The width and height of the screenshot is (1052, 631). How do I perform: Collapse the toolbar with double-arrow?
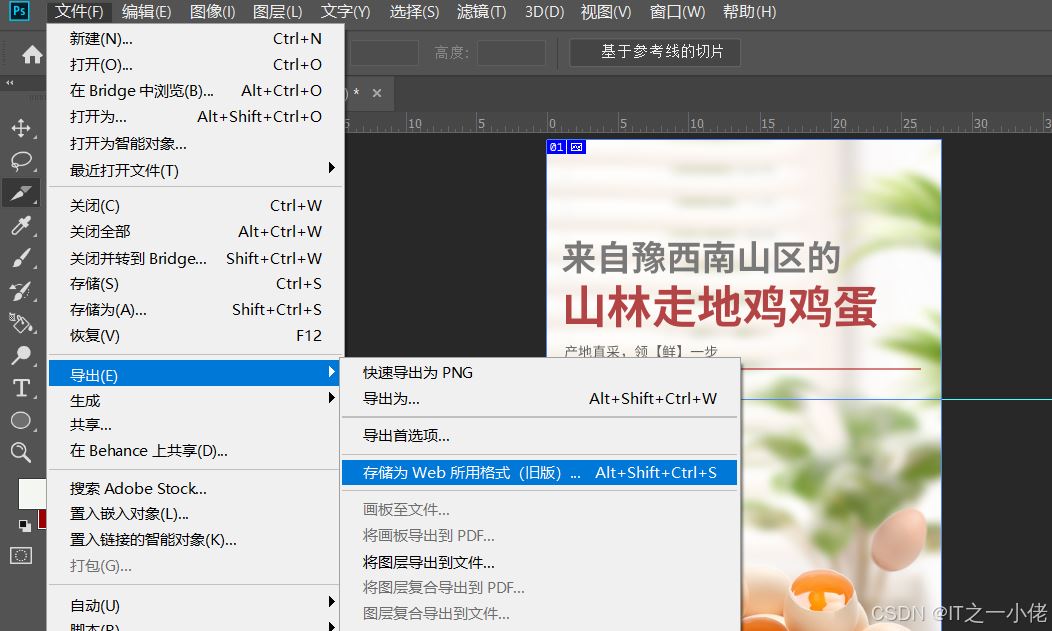[10, 83]
